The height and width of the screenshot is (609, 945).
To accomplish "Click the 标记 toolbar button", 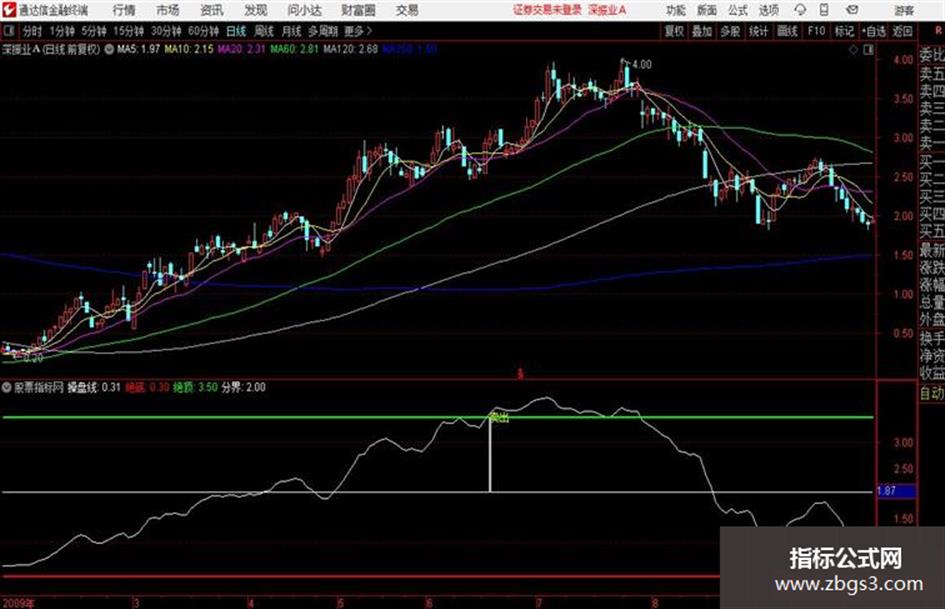I will coord(844,31).
